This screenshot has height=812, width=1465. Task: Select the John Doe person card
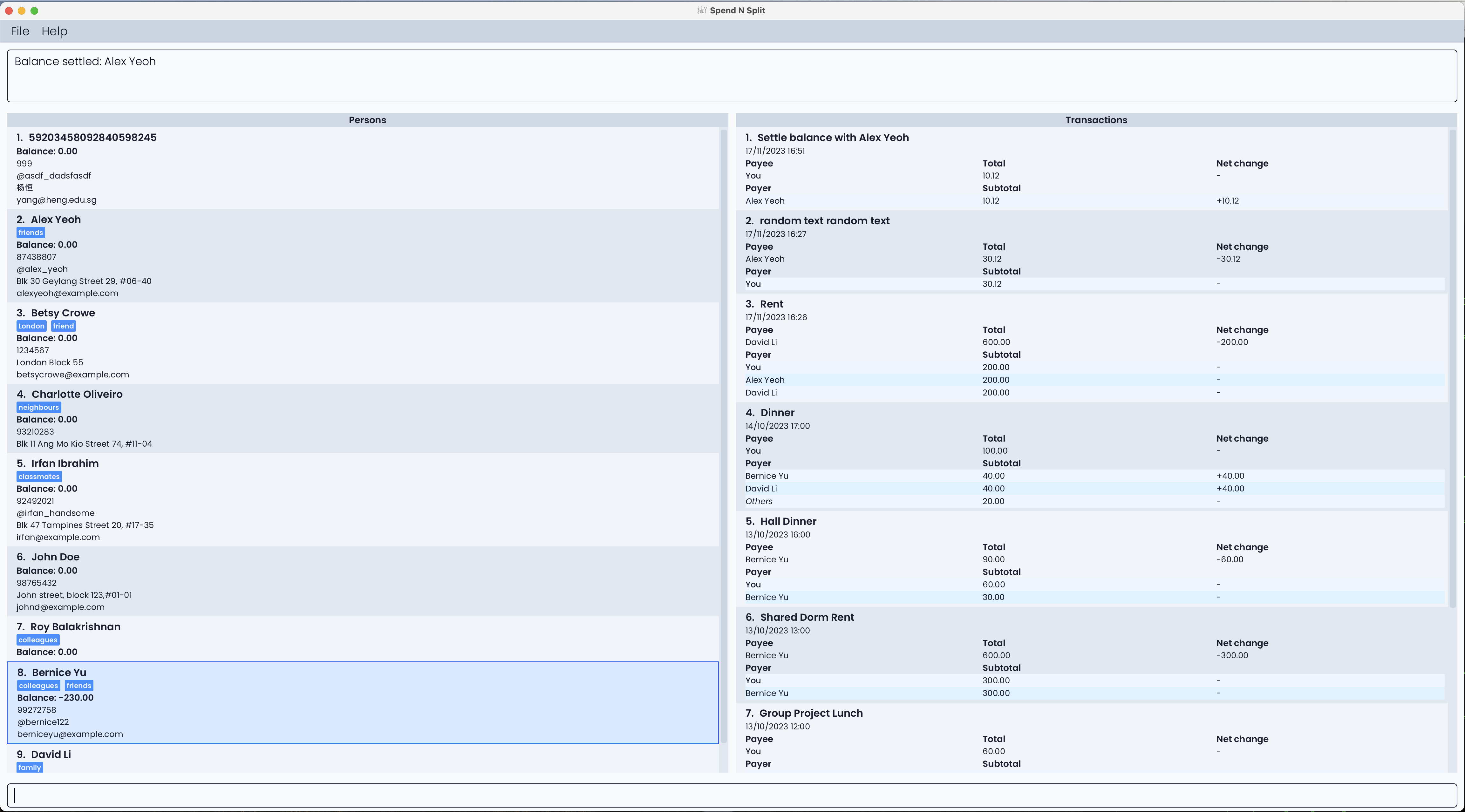point(364,581)
